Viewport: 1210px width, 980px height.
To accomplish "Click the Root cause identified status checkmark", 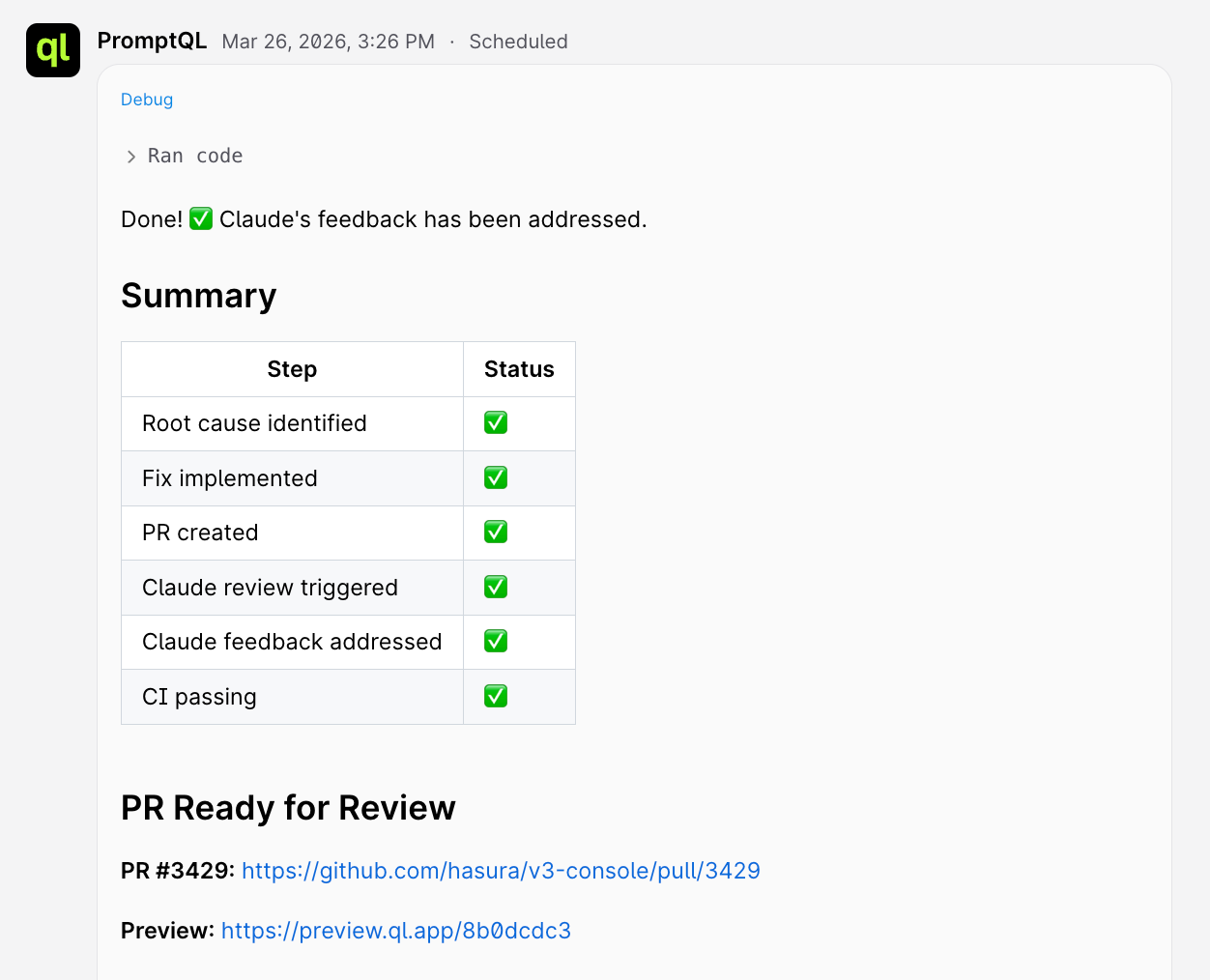I will coord(496,423).
